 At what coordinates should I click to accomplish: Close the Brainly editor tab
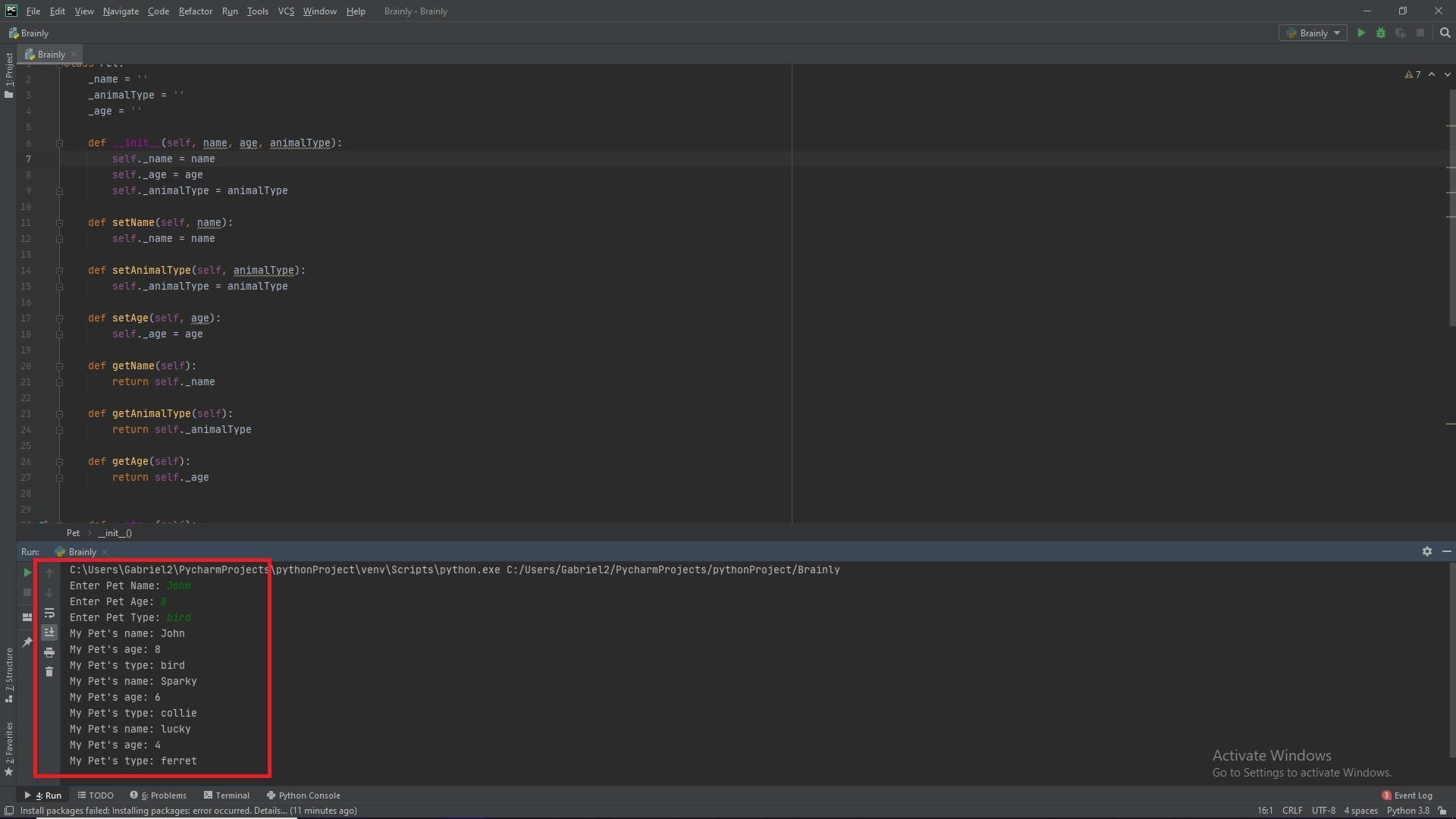click(x=74, y=55)
